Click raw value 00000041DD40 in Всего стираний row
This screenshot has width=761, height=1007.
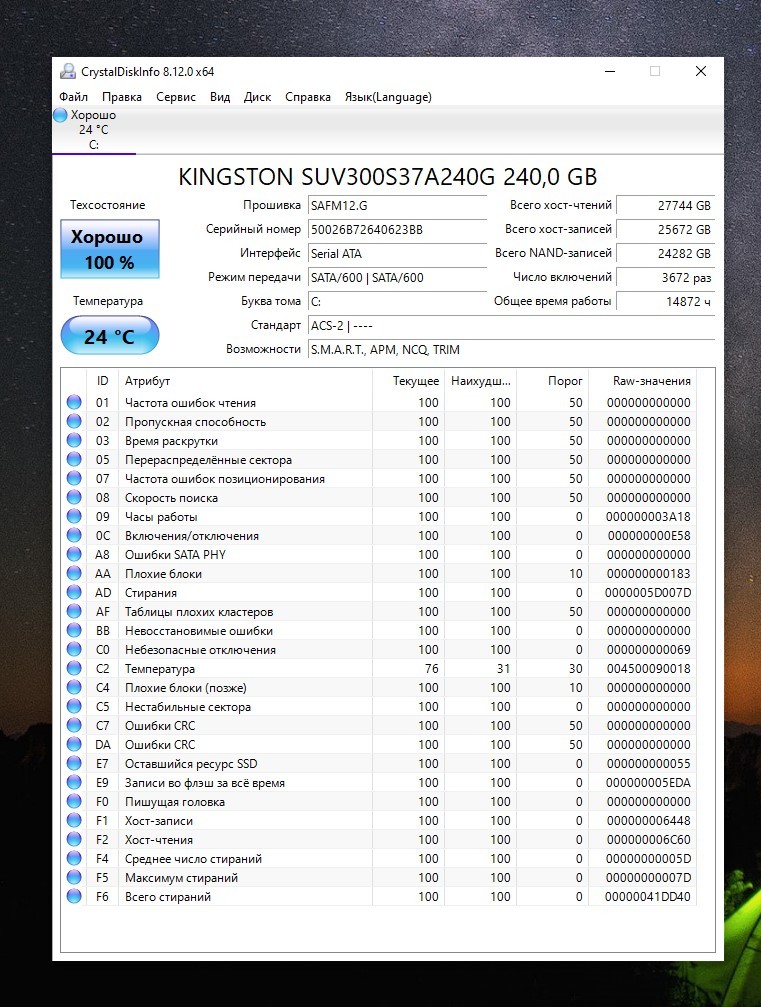(647, 897)
